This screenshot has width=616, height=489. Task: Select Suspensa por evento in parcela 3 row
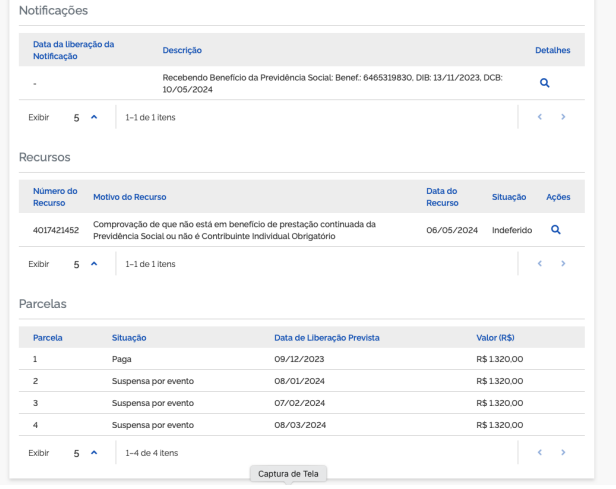(153, 403)
